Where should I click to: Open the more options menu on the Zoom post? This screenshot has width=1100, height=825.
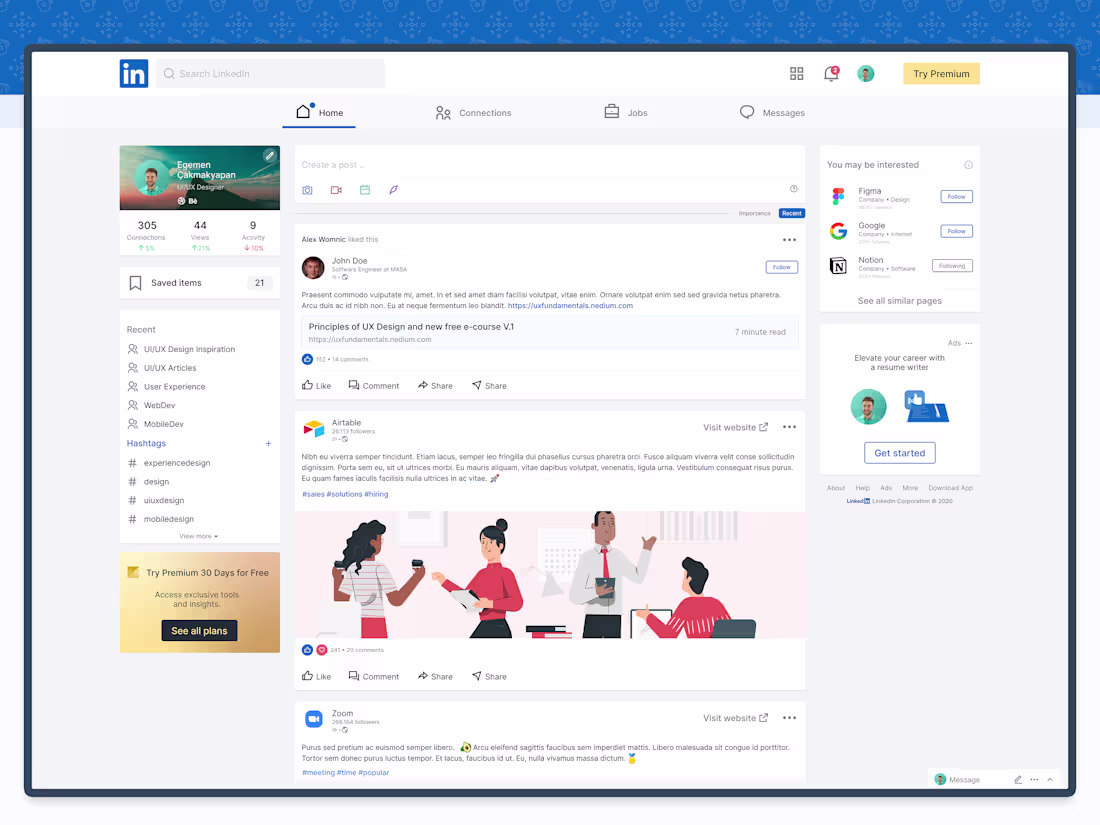click(789, 716)
